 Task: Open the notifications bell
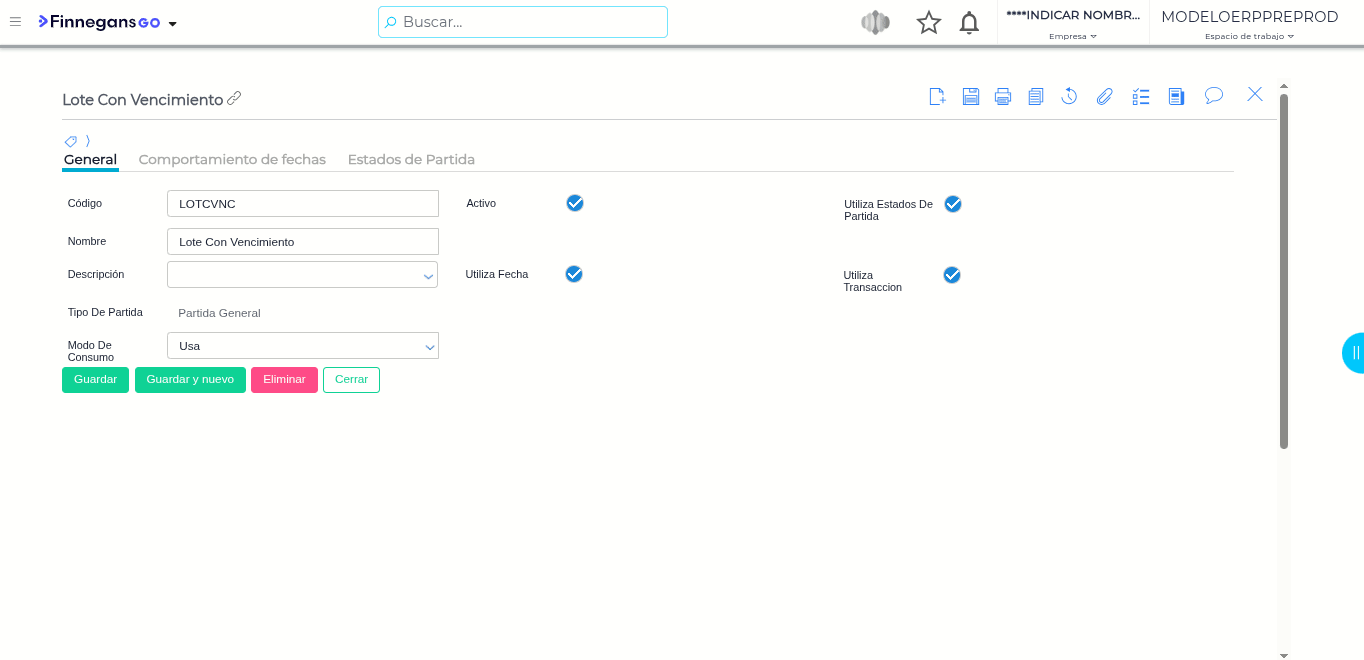pos(969,22)
